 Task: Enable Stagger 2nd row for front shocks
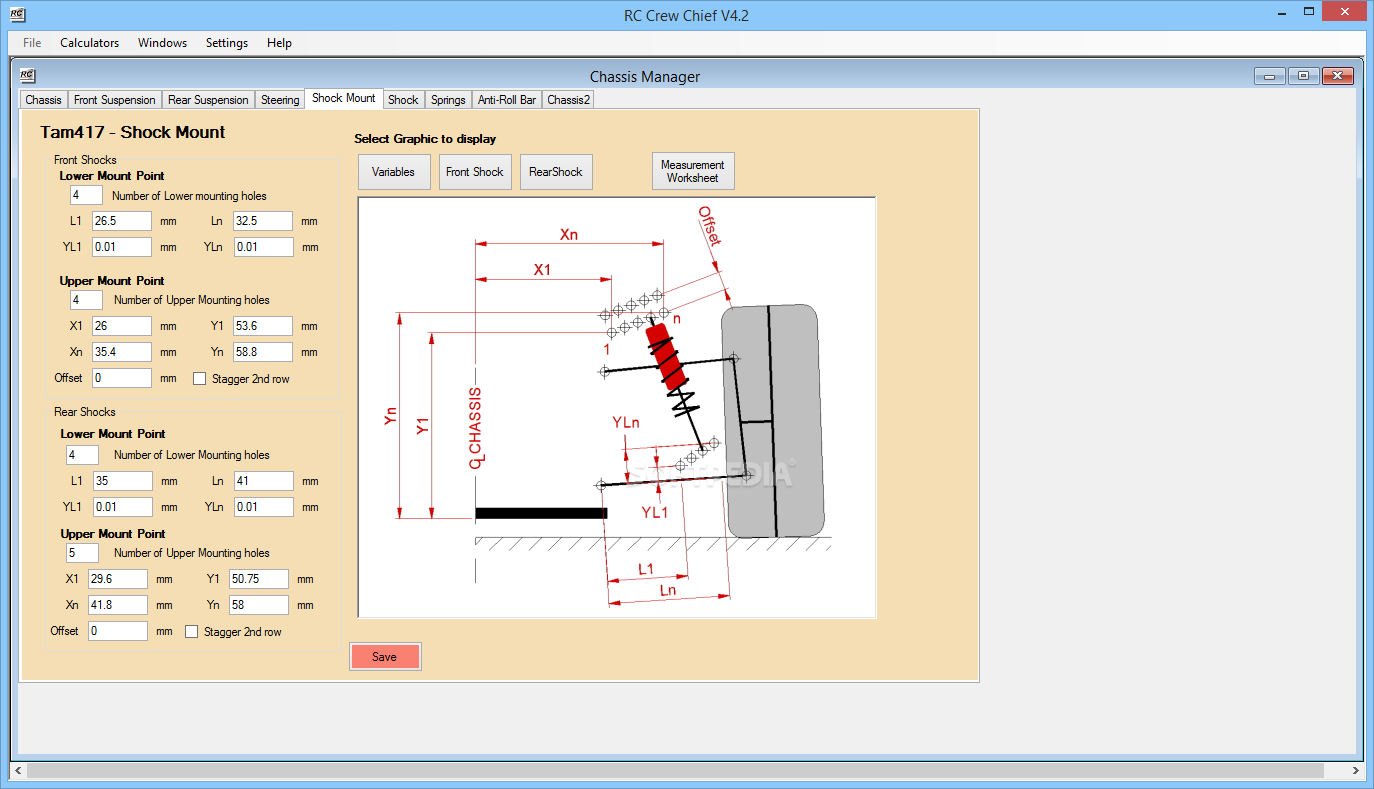[199, 379]
